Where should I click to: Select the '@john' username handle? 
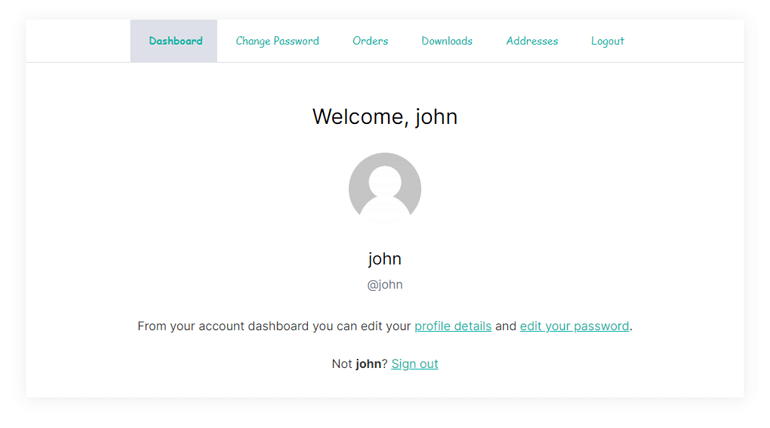(385, 285)
